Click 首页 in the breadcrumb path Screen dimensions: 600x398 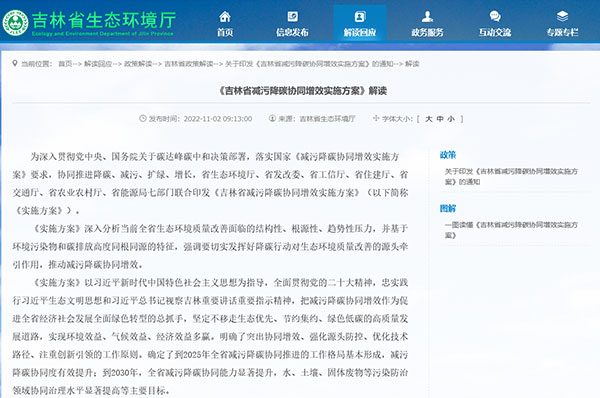click(x=65, y=64)
